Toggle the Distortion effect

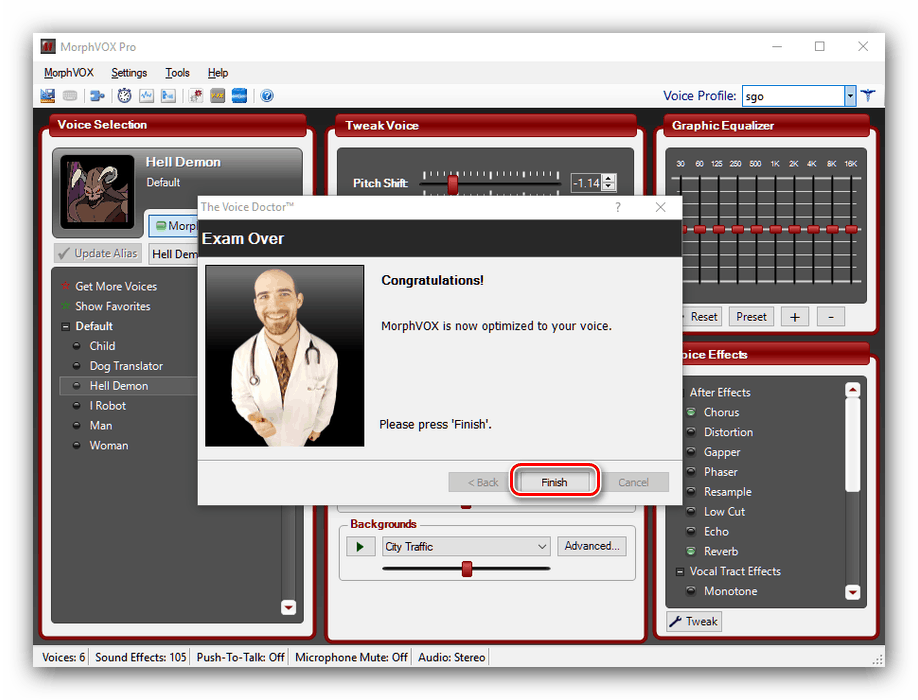pos(691,432)
